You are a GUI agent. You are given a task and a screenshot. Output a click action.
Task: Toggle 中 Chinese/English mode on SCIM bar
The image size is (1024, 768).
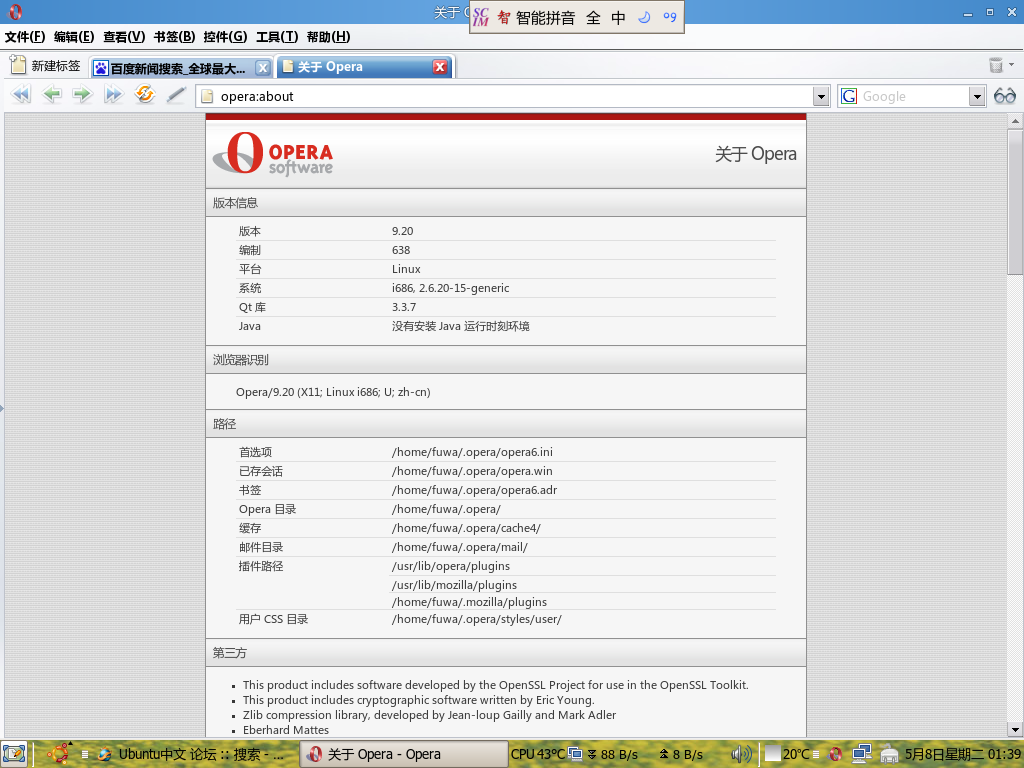pyautogui.click(x=618, y=18)
